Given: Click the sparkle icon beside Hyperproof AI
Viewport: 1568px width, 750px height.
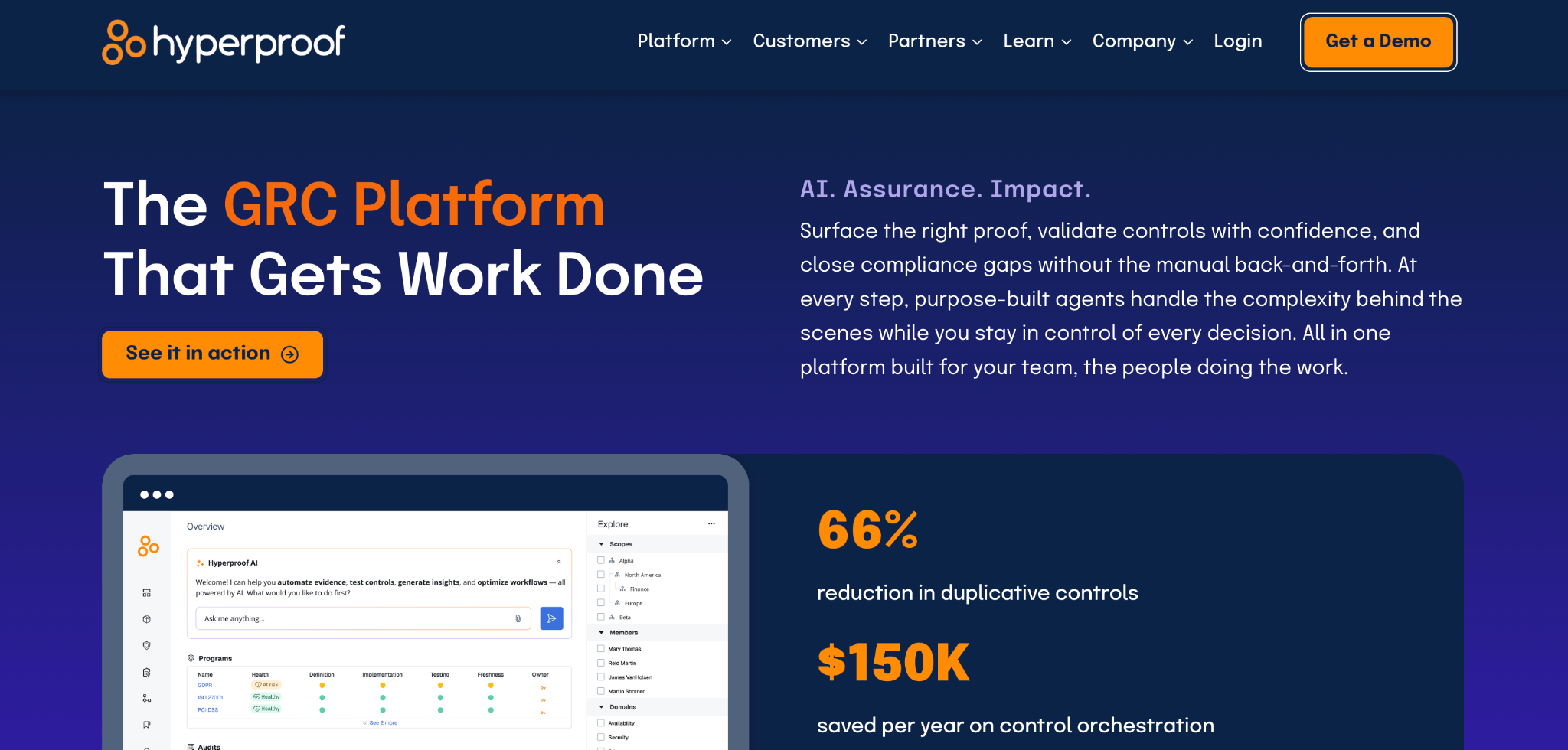Looking at the screenshot, I should click(x=200, y=563).
